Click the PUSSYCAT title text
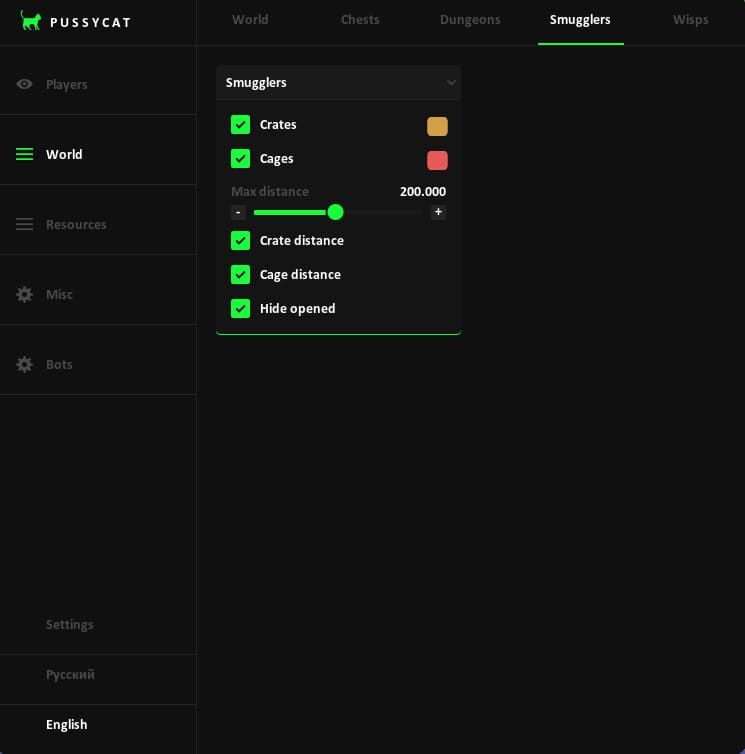The image size is (745, 754). [x=90, y=23]
